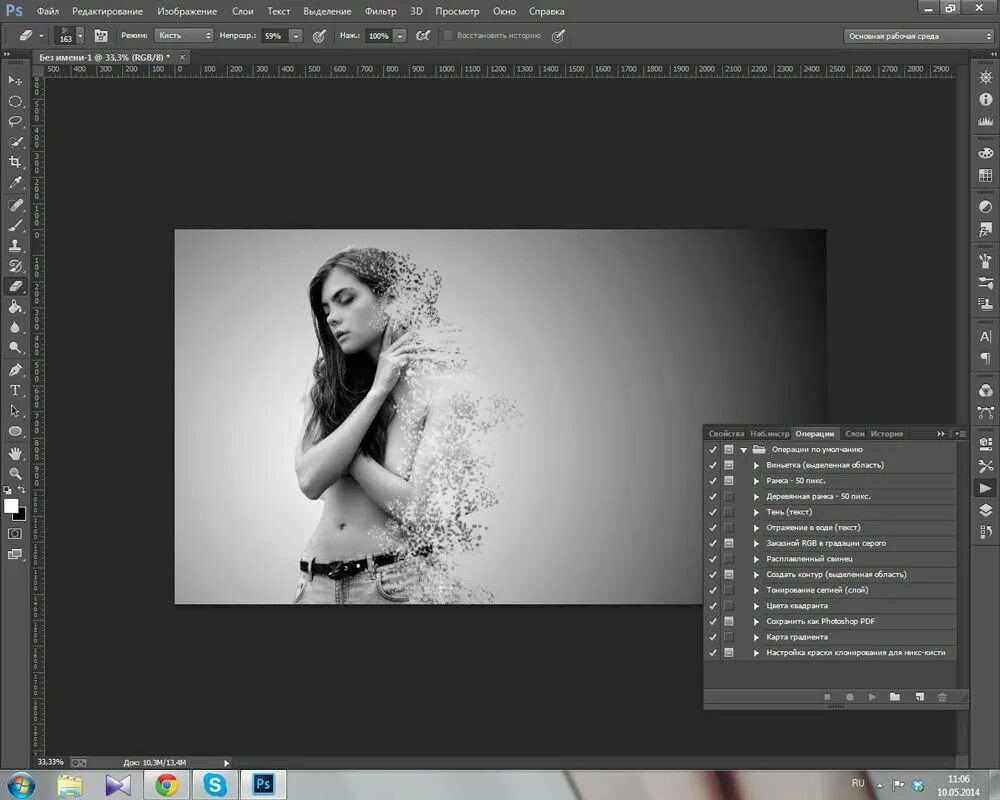
Task: Select the Lasso tool
Action: [15, 121]
